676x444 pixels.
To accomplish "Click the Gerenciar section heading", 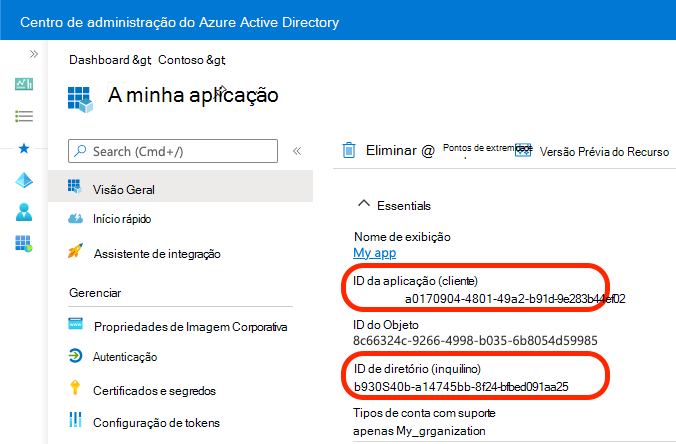I will click(x=95, y=293).
